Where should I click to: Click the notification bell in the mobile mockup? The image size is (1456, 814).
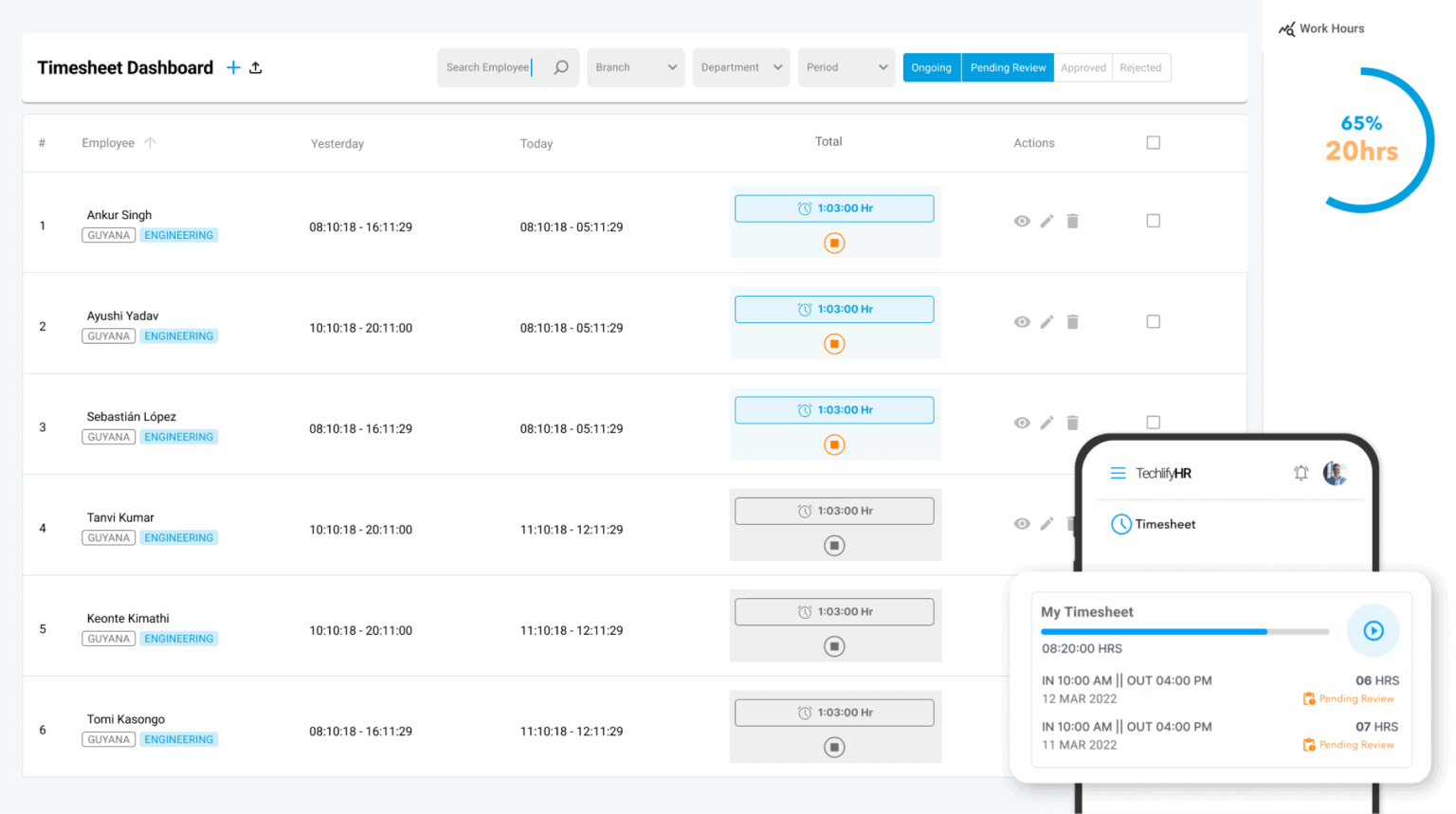coord(1301,472)
